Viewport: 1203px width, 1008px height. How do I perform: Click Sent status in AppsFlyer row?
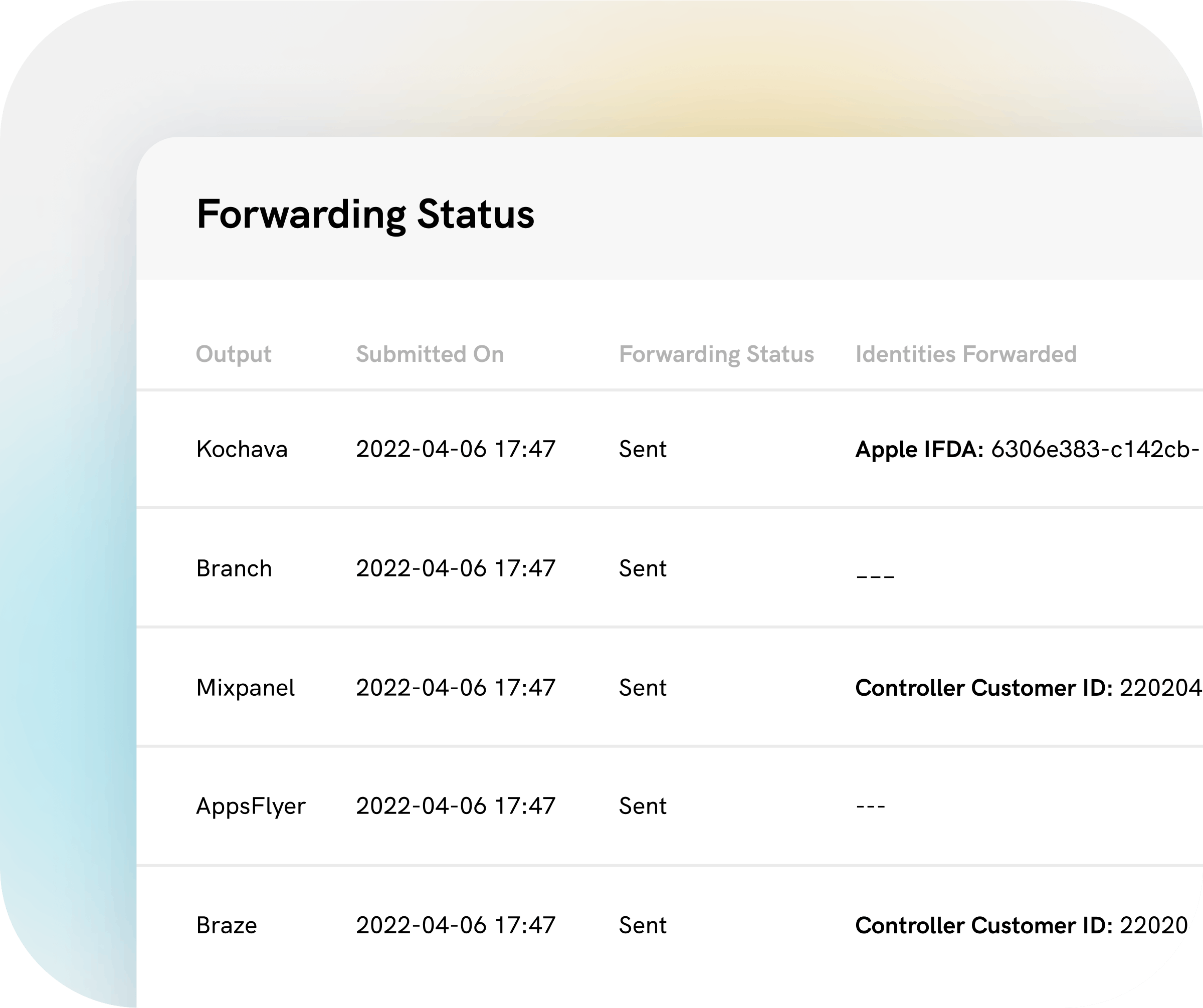(643, 807)
